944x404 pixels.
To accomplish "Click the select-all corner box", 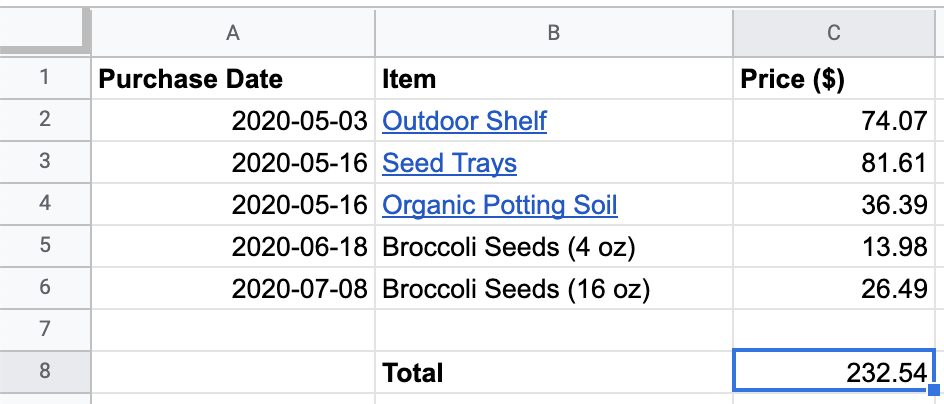I will click(x=45, y=33).
